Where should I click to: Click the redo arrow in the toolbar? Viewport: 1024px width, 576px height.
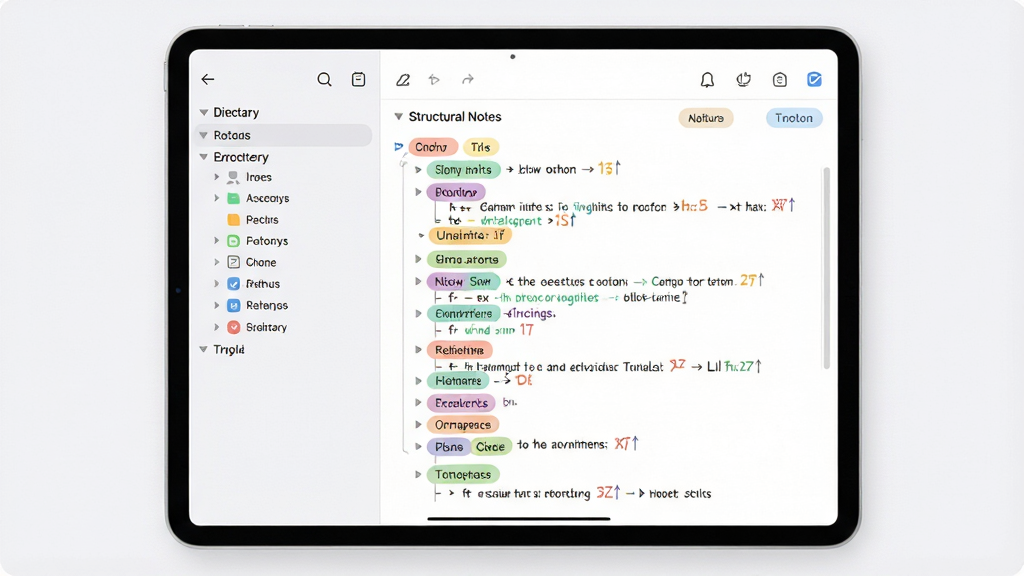coord(468,80)
